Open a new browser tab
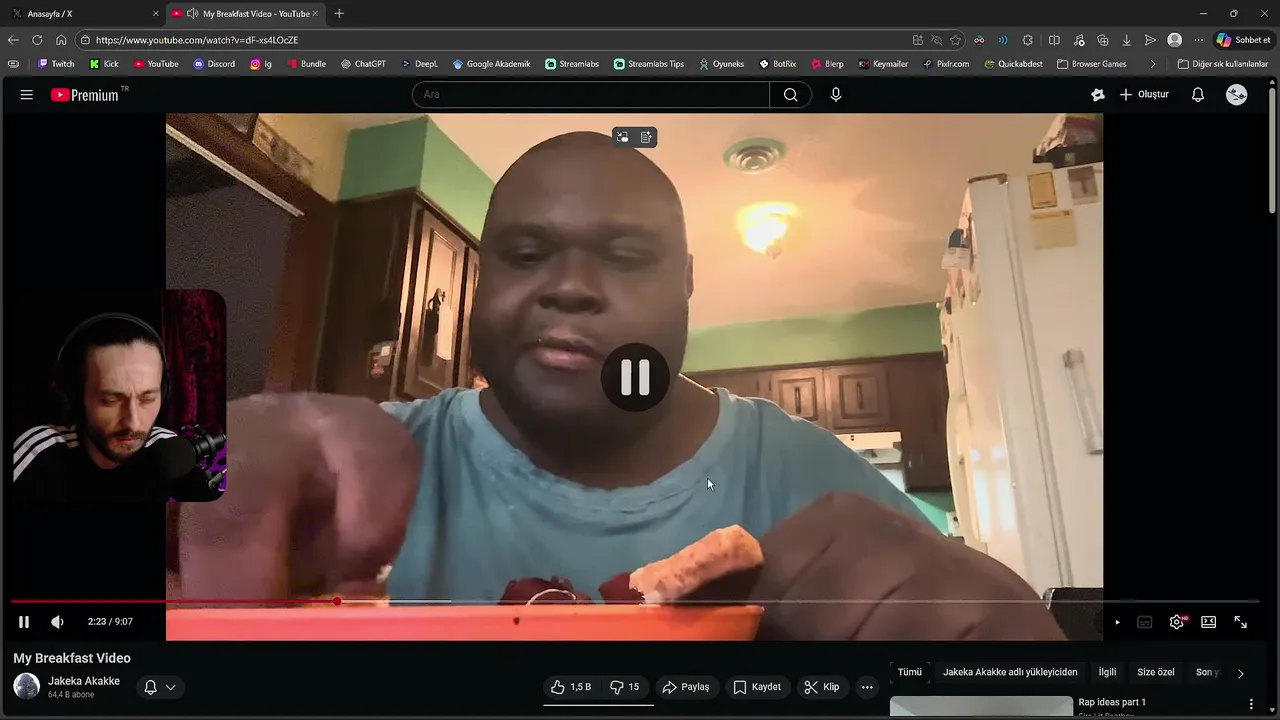The height and width of the screenshot is (720, 1280). [x=339, y=14]
